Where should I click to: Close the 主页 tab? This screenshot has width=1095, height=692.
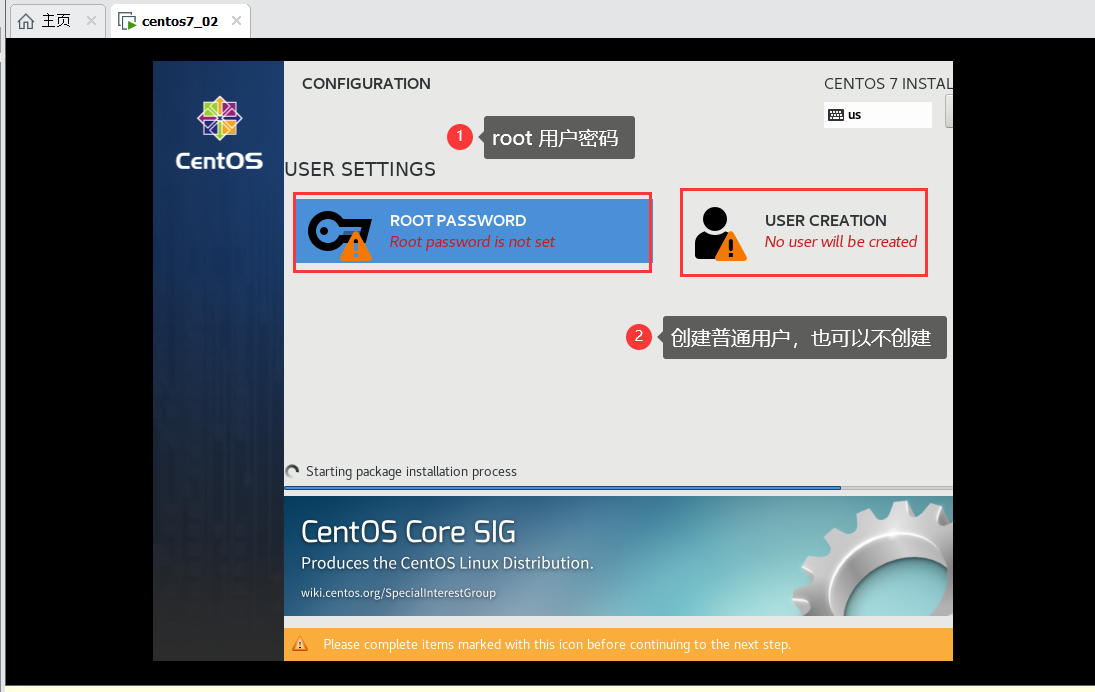91,21
